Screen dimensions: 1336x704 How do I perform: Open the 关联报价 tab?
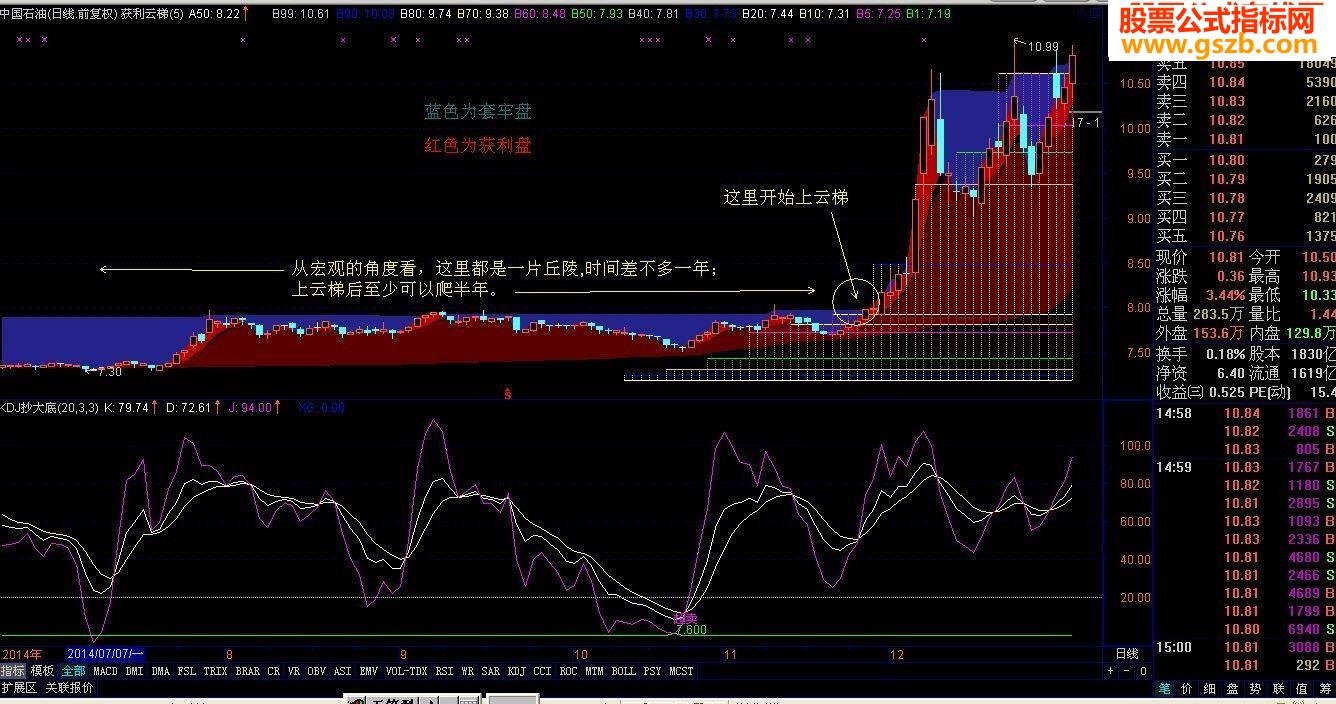point(69,687)
